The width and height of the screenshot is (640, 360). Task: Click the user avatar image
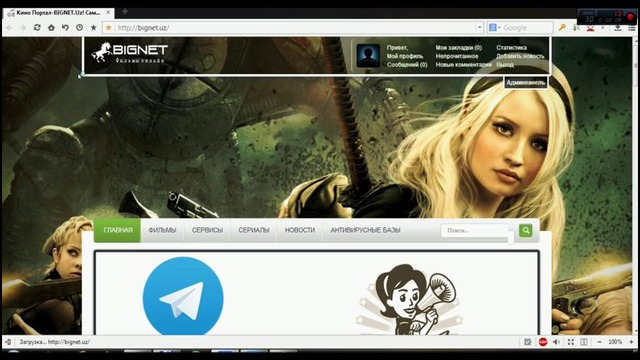[x=368, y=56]
